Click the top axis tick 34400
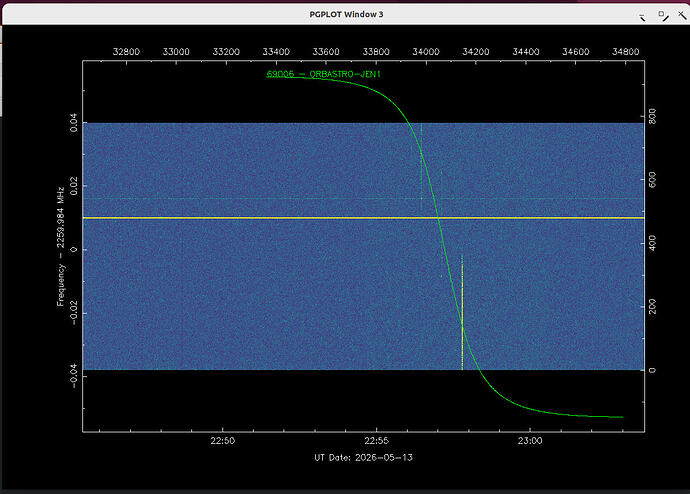Screen dimensions: 690x494 (525, 51)
